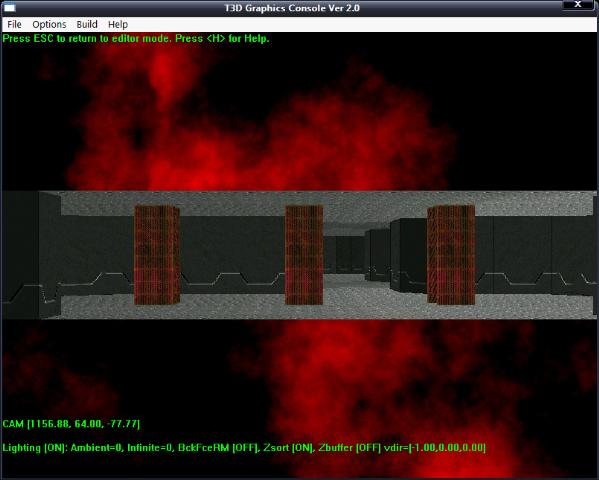Select the left red brick pillar
The image size is (599, 480).
click(x=157, y=255)
